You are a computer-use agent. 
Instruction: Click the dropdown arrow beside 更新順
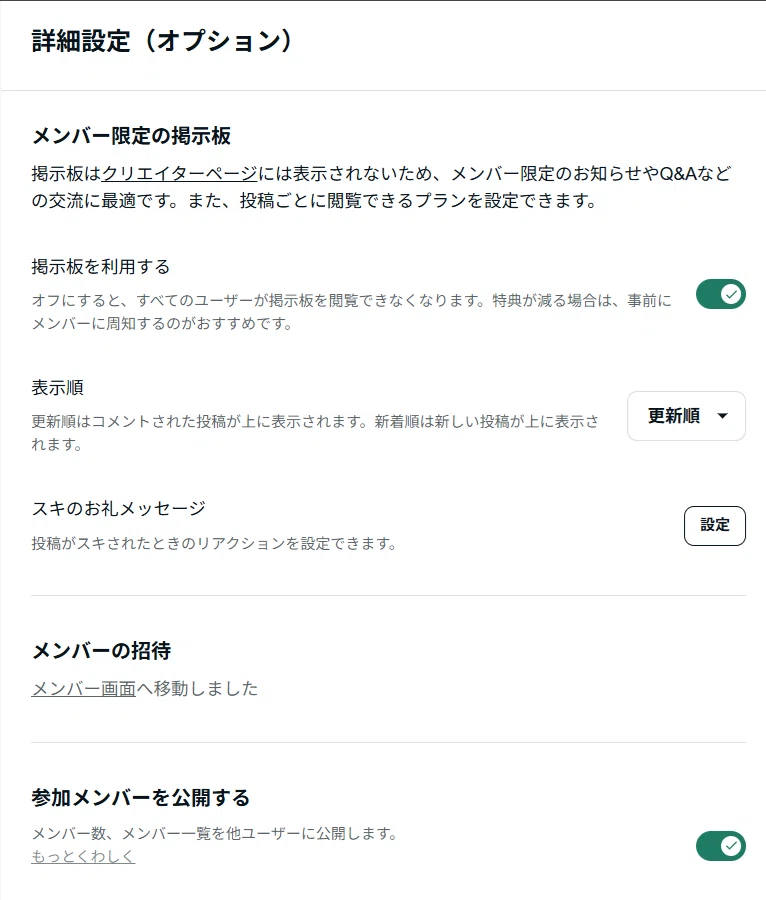point(722,416)
